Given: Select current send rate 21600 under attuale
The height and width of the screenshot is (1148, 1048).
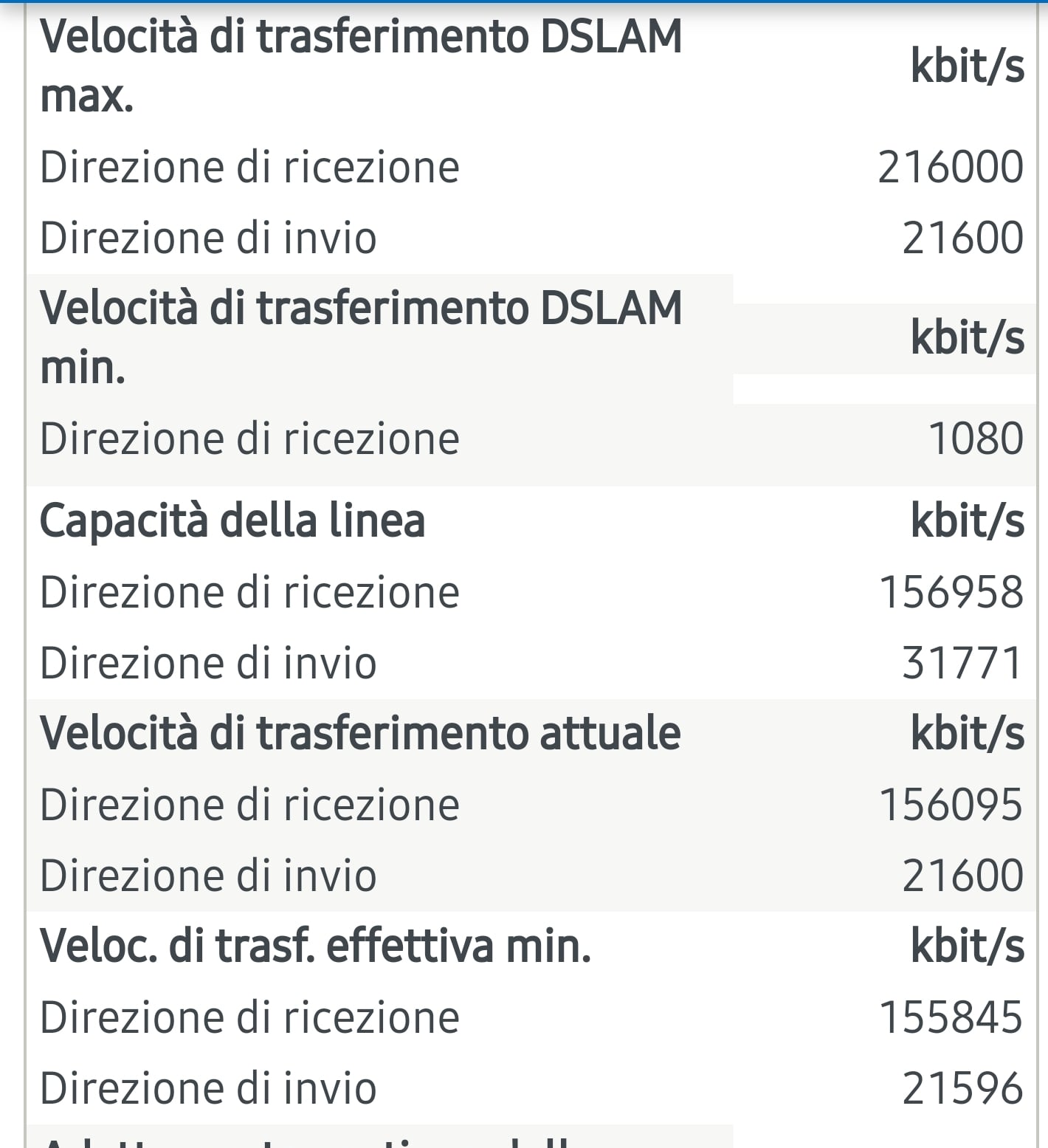Looking at the screenshot, I should coord(963,876).
